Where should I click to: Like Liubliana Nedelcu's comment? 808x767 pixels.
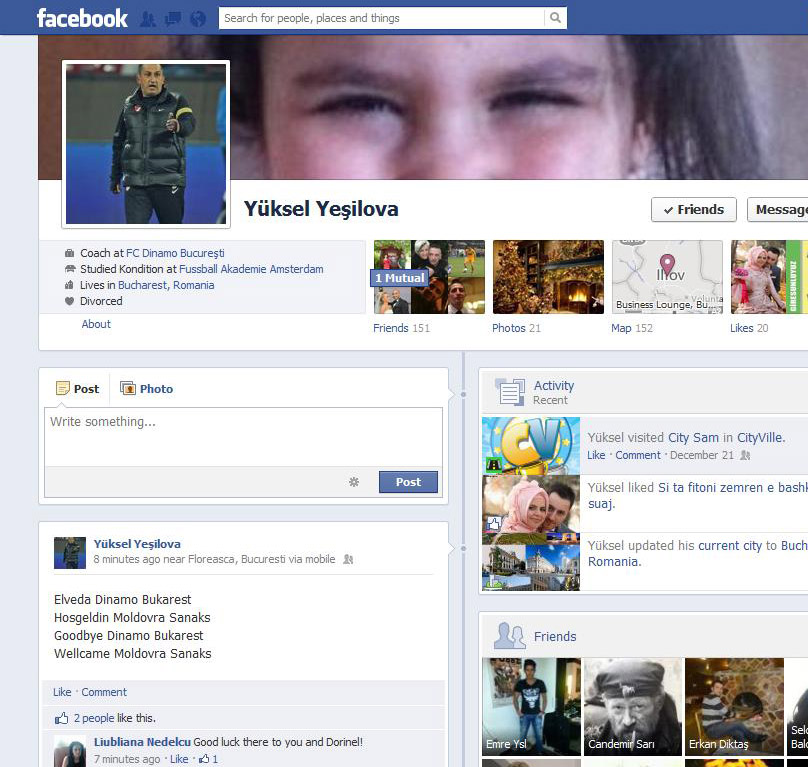[x=179, y=759]
